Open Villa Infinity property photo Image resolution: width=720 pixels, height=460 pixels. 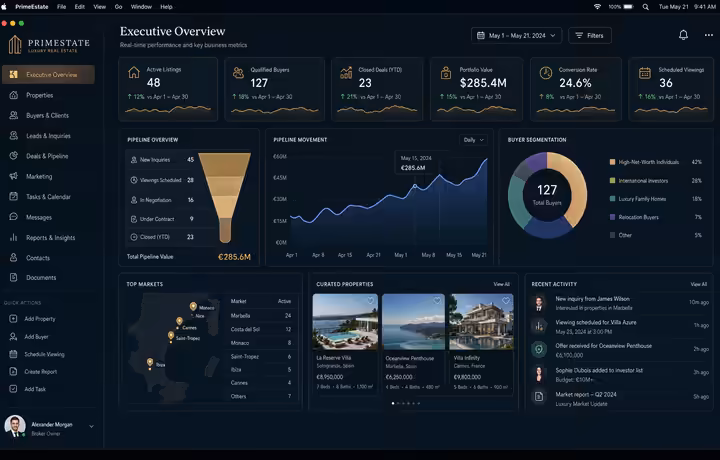[481, 322]
